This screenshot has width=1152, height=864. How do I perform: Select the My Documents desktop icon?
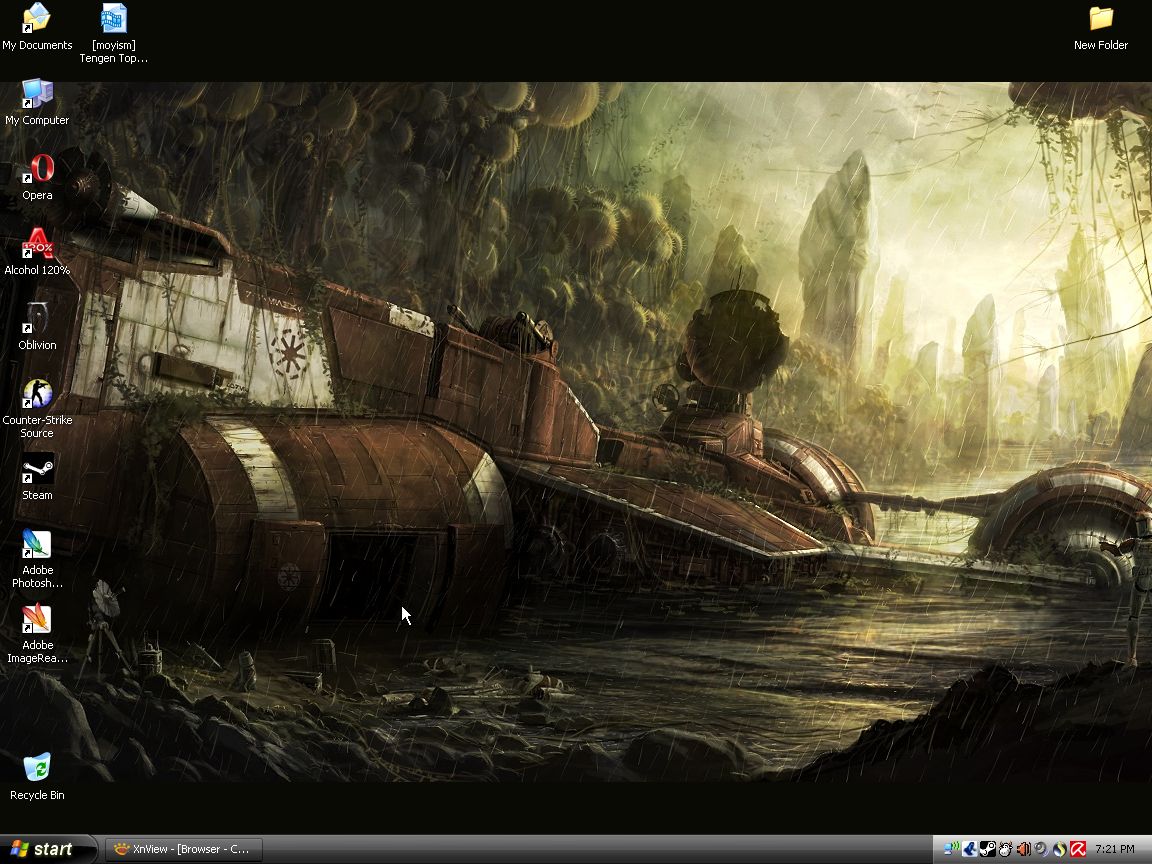[37, 26]
